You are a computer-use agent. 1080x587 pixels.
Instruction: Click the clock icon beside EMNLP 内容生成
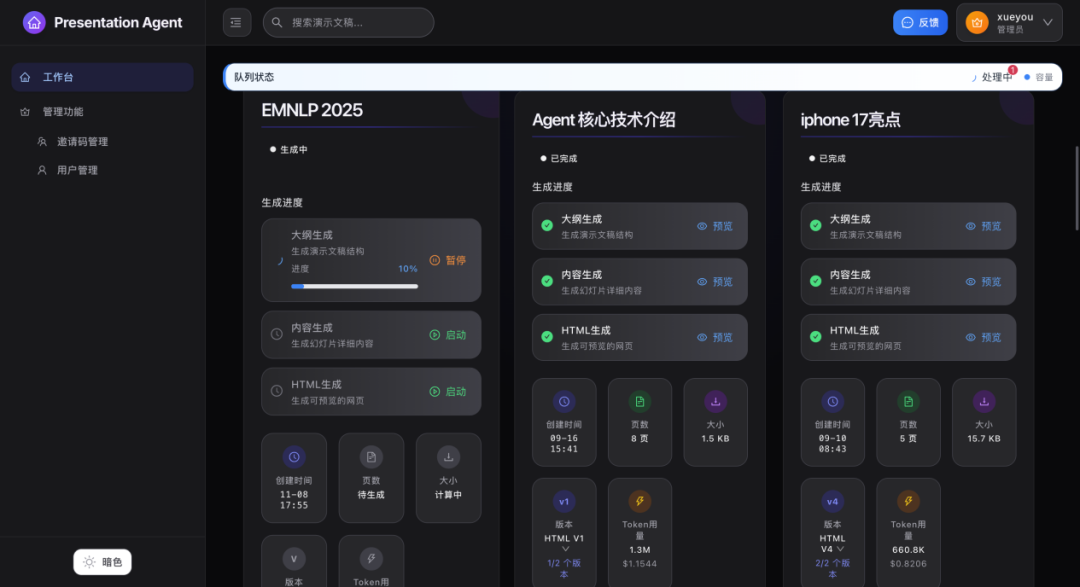[277, 334]
